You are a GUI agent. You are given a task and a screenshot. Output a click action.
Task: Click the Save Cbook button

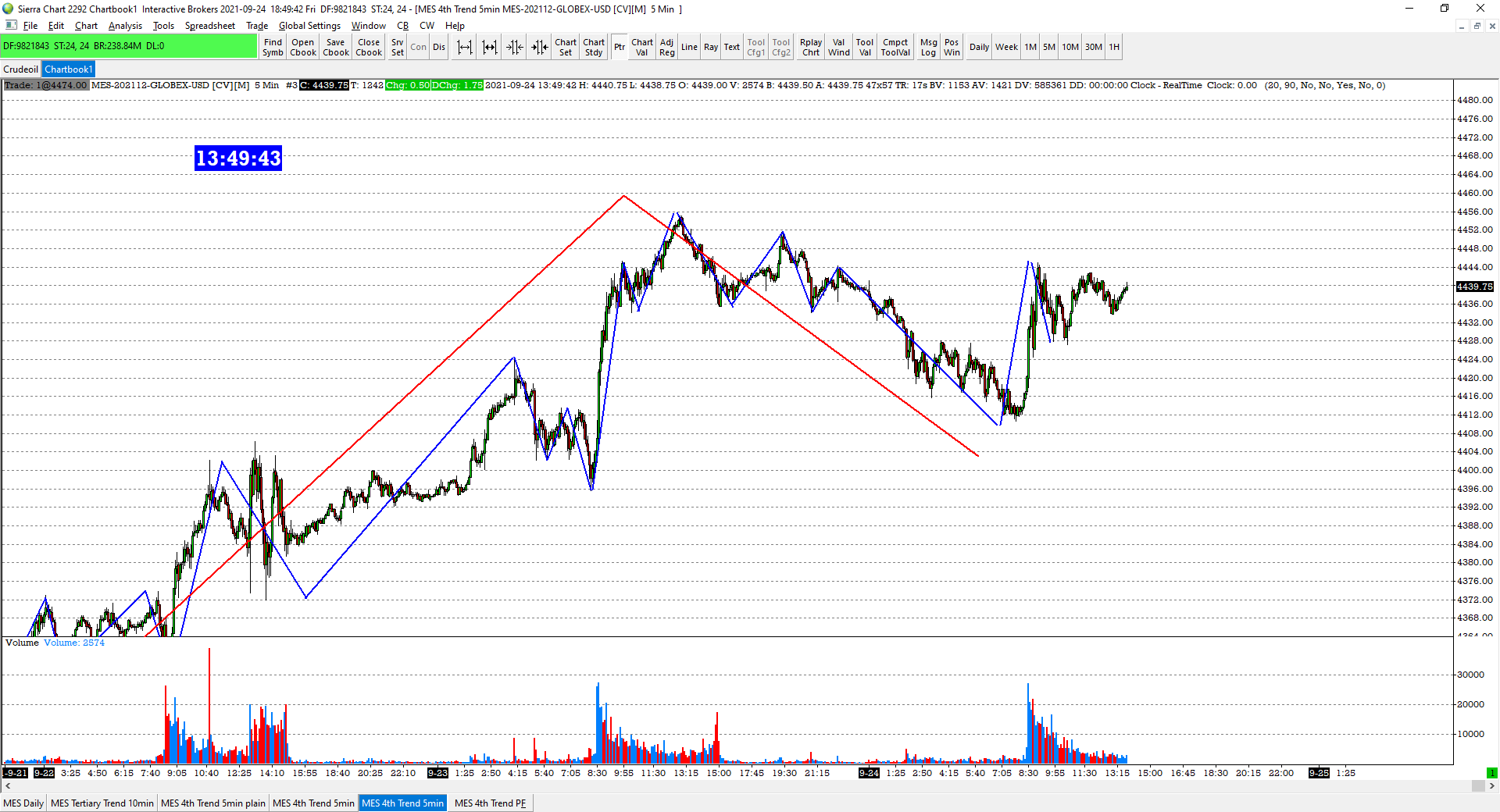point(336,48)
